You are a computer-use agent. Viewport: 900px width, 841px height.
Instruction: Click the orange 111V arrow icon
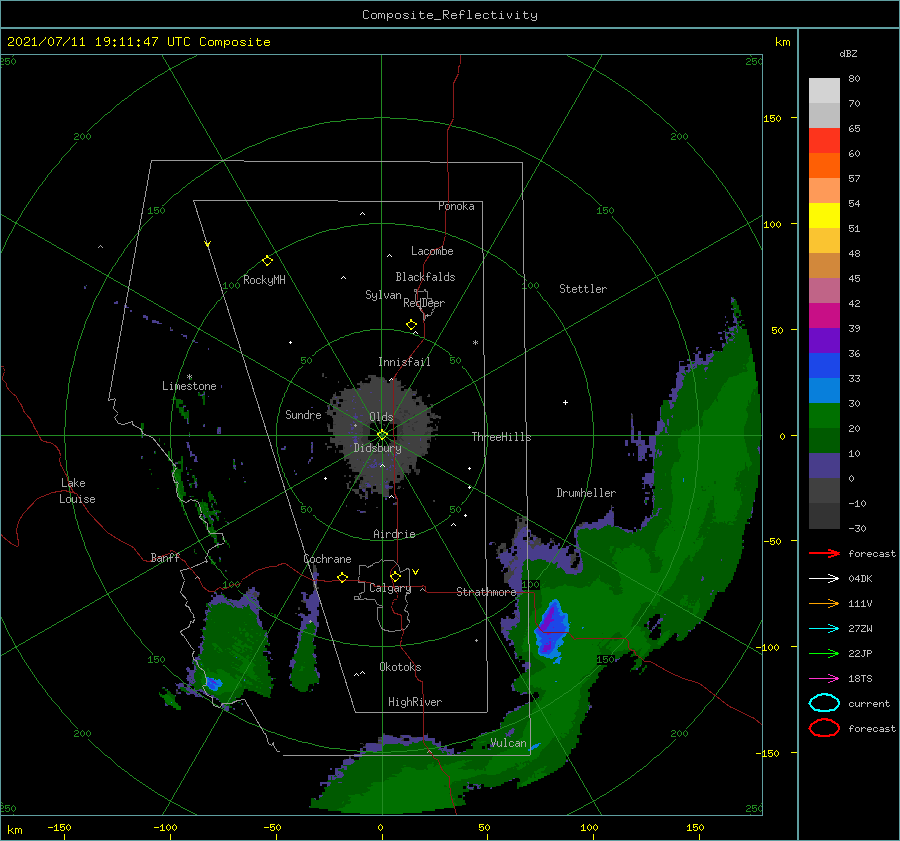point(824,603)
